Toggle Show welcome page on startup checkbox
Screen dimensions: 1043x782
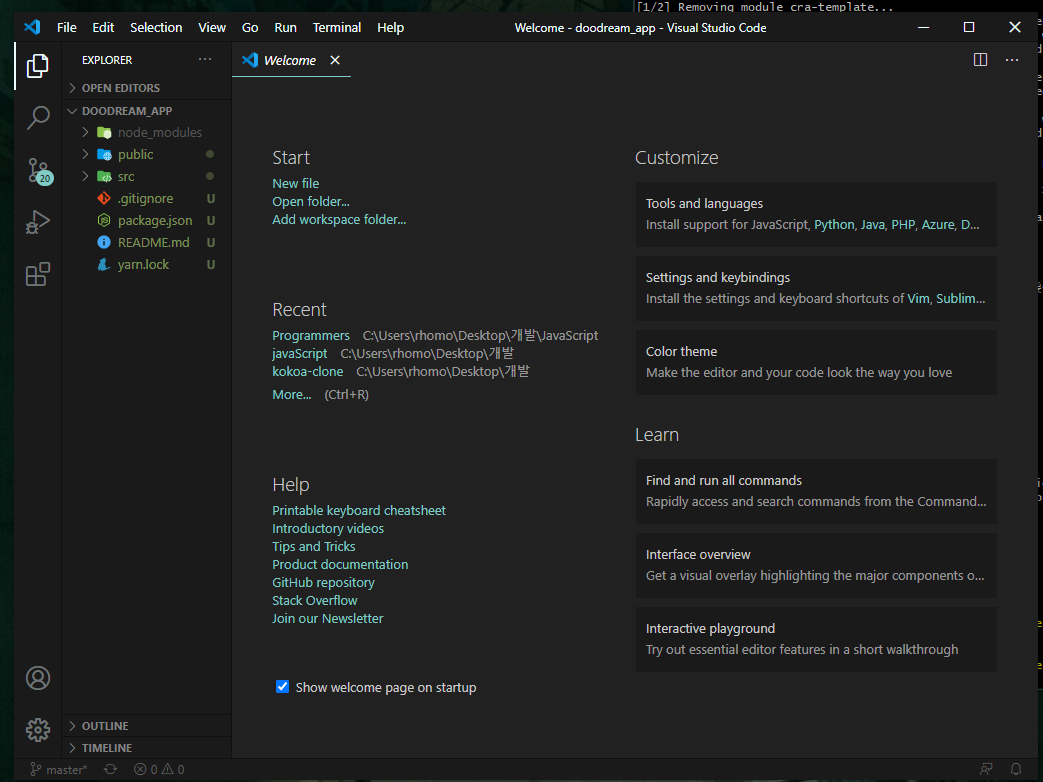pyautogui.click(x=283, y=687)
